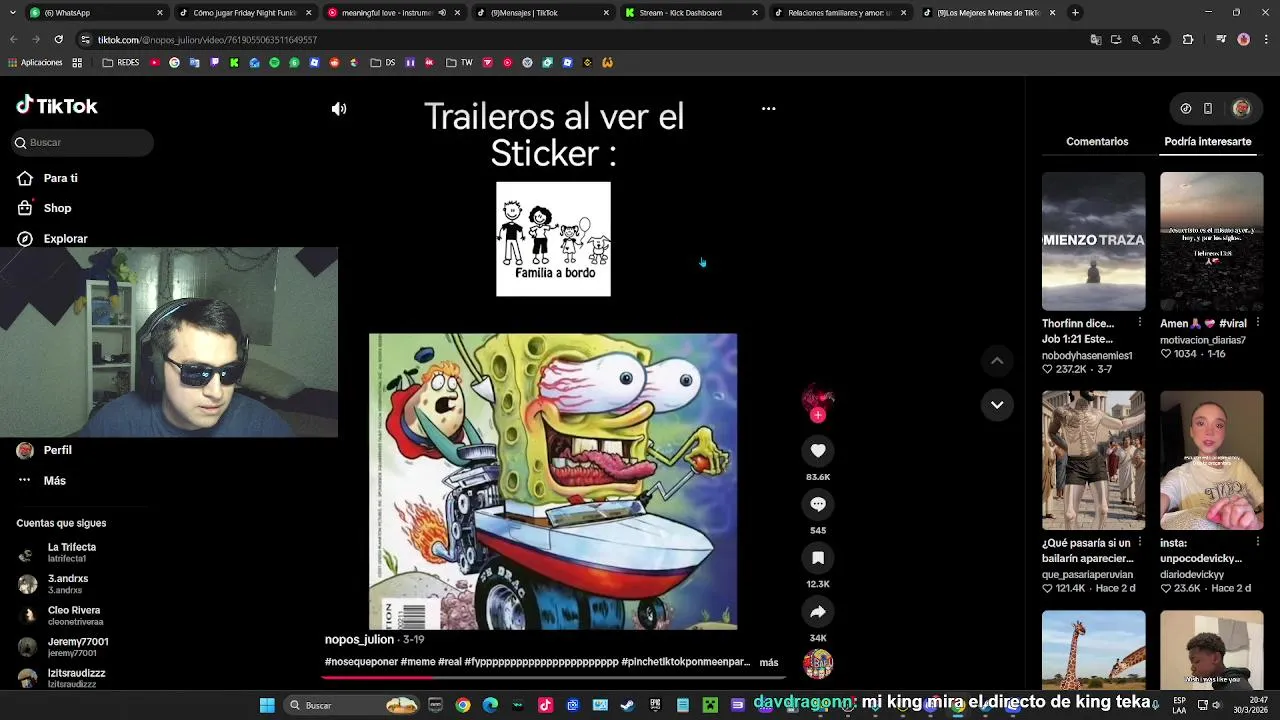The height and width of the screenshot is (720, 1280).
Task: Open the ESP LAA language selector
Action: pos(1180,705)
